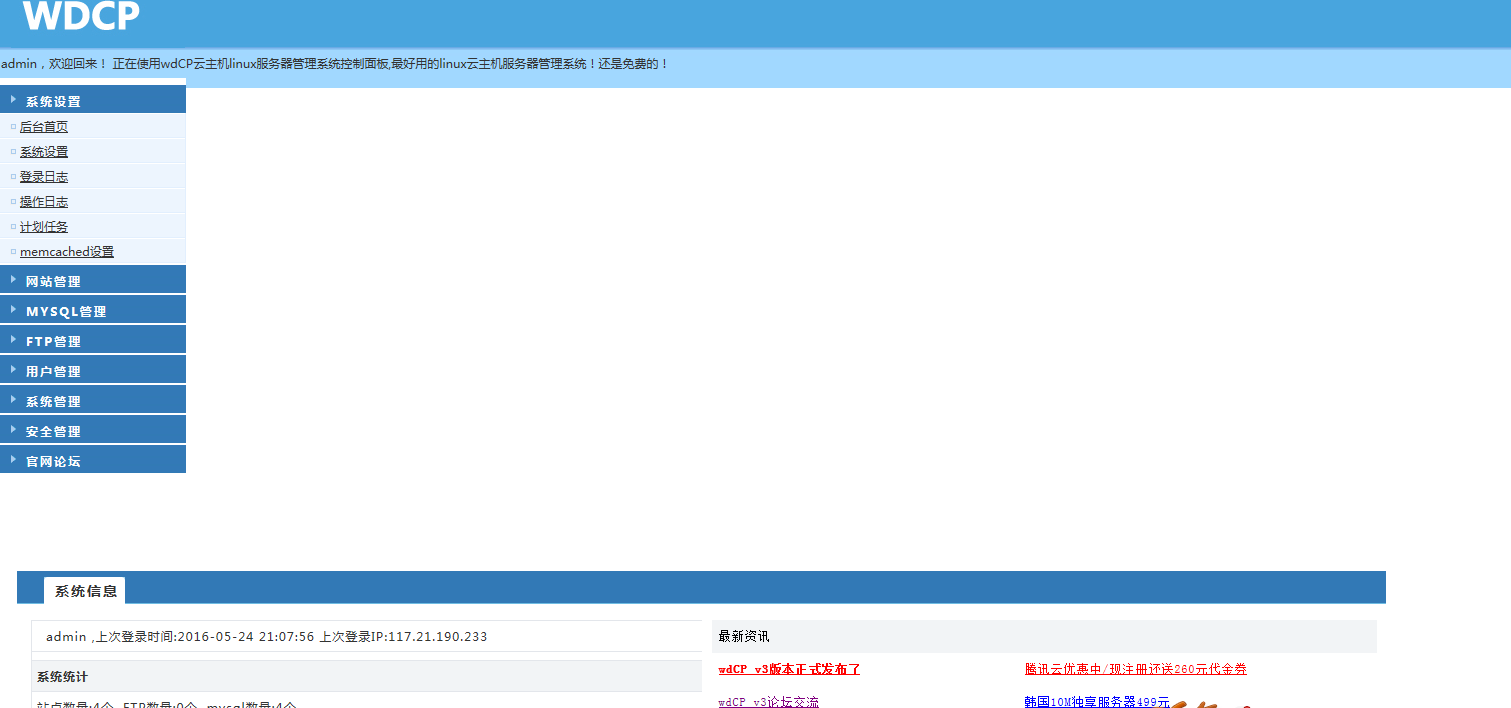Select the 系统信息 tab
Screen dimensions: 1511x708
(85, 591)
